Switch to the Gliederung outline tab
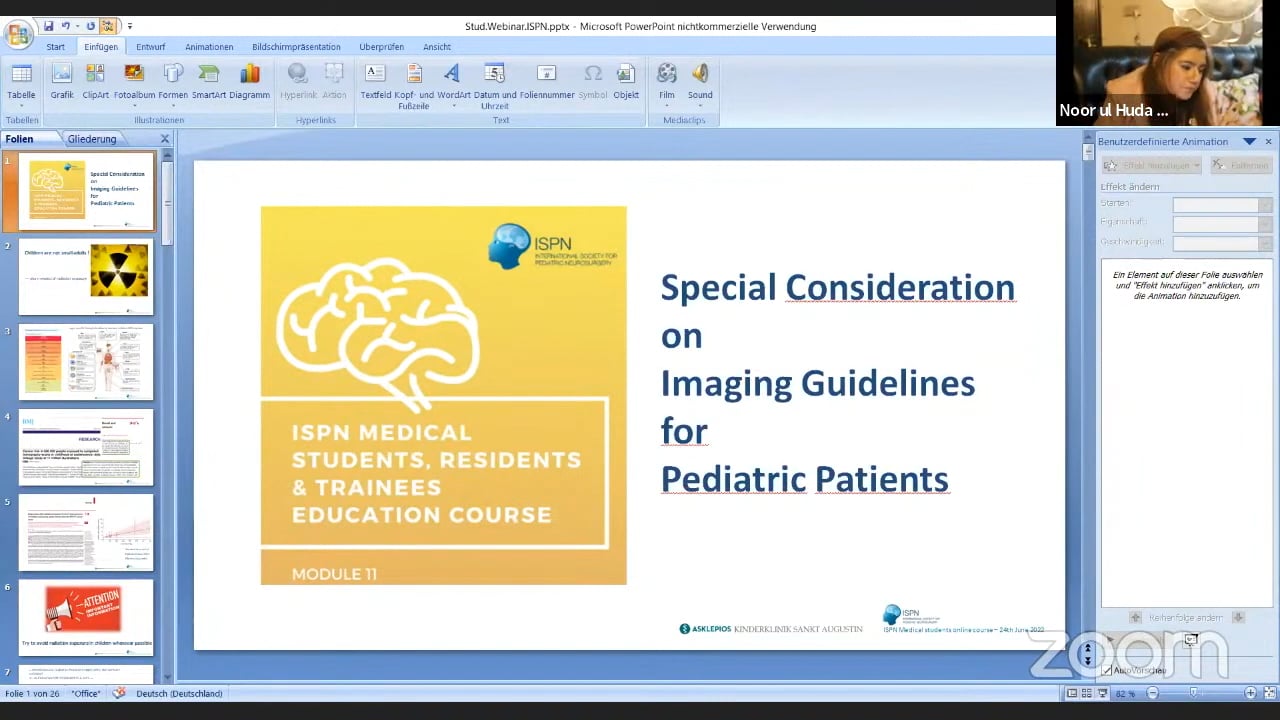 click(92, 139)
